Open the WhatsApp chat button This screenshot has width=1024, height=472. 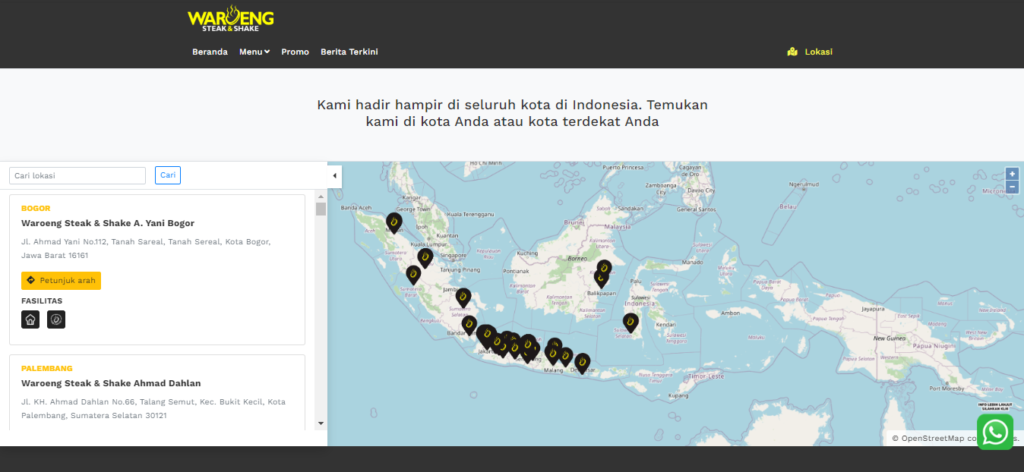(x=995, y=432)
